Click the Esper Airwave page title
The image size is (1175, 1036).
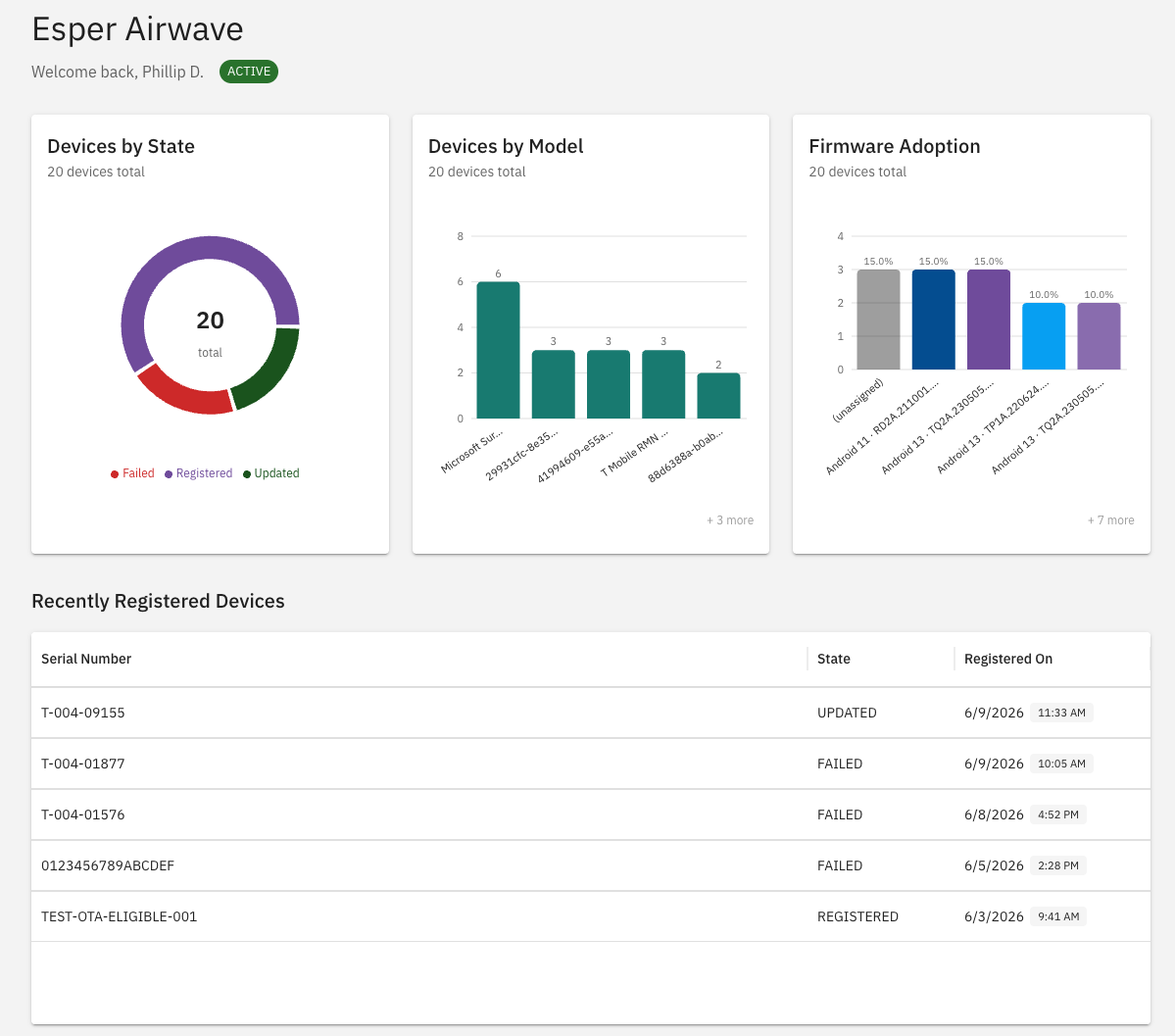(138, 29)
